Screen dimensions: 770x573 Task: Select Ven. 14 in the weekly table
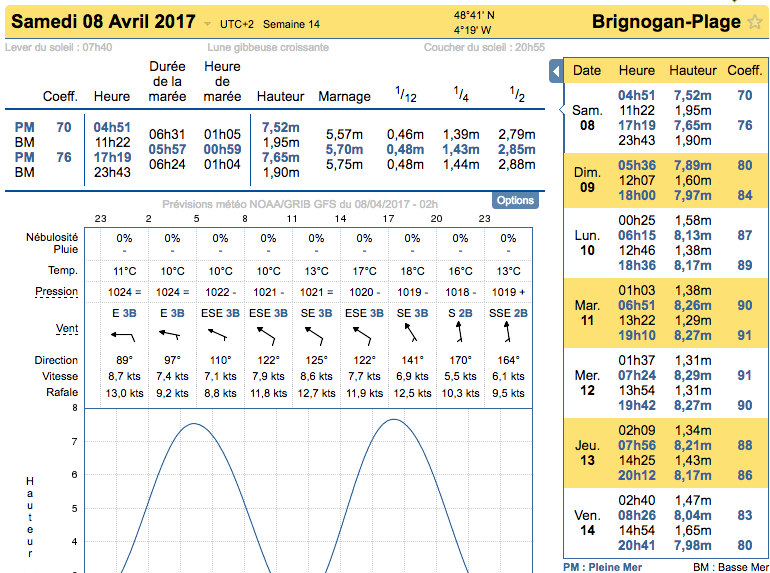point(587,523)
